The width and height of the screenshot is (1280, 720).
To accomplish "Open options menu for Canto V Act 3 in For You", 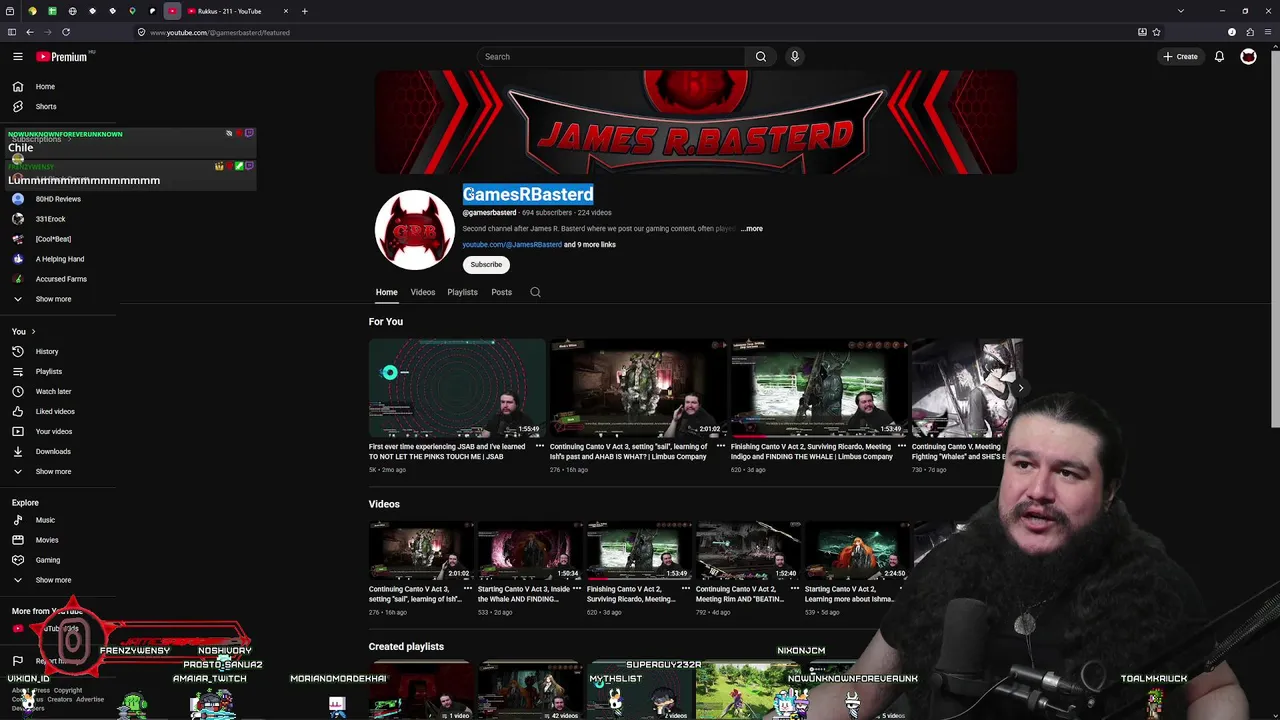I will click(x=721, y=447).
